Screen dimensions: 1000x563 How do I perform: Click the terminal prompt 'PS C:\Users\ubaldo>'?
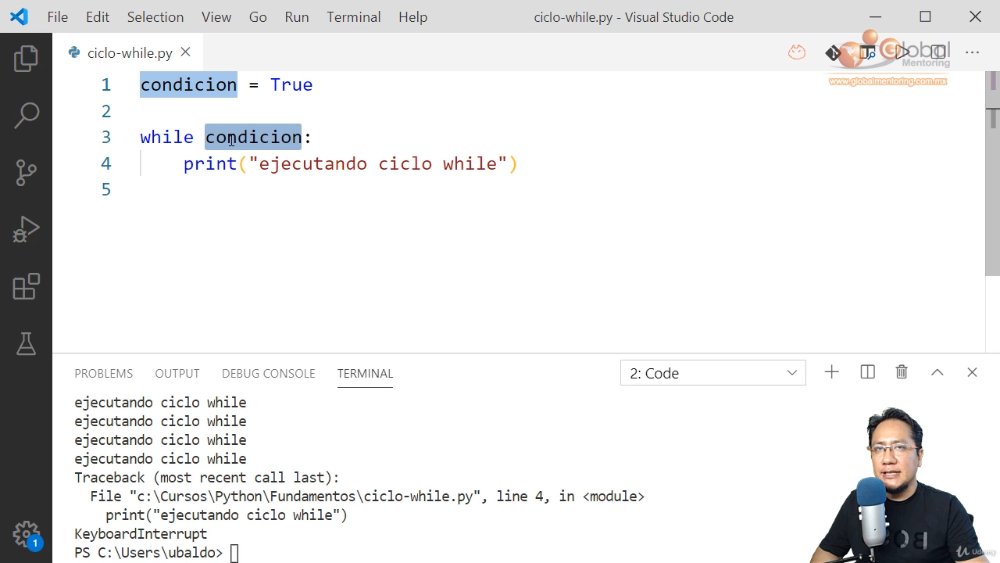(x=149, y=552)
